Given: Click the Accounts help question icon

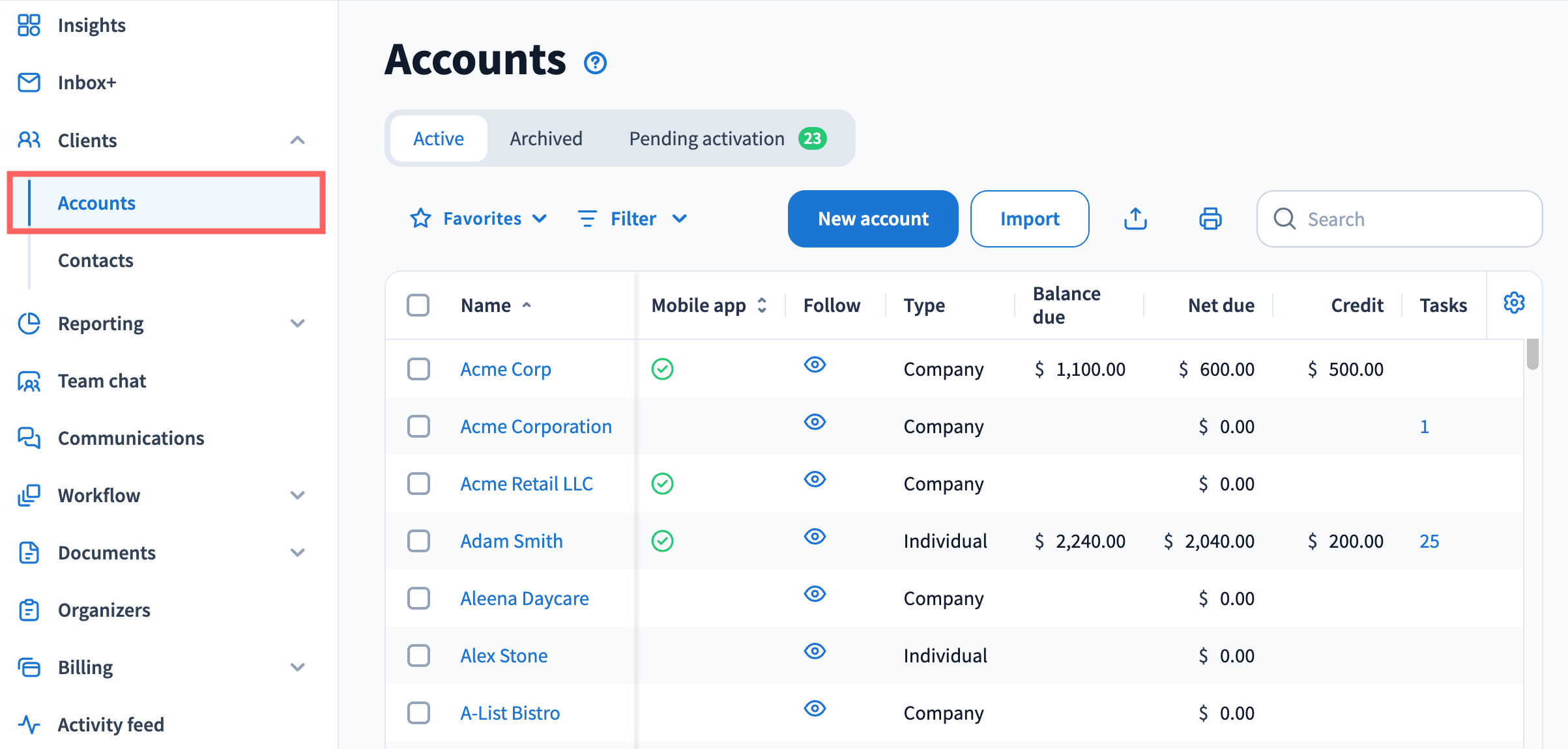Looking at the screenshot, I should pos(595,63).
